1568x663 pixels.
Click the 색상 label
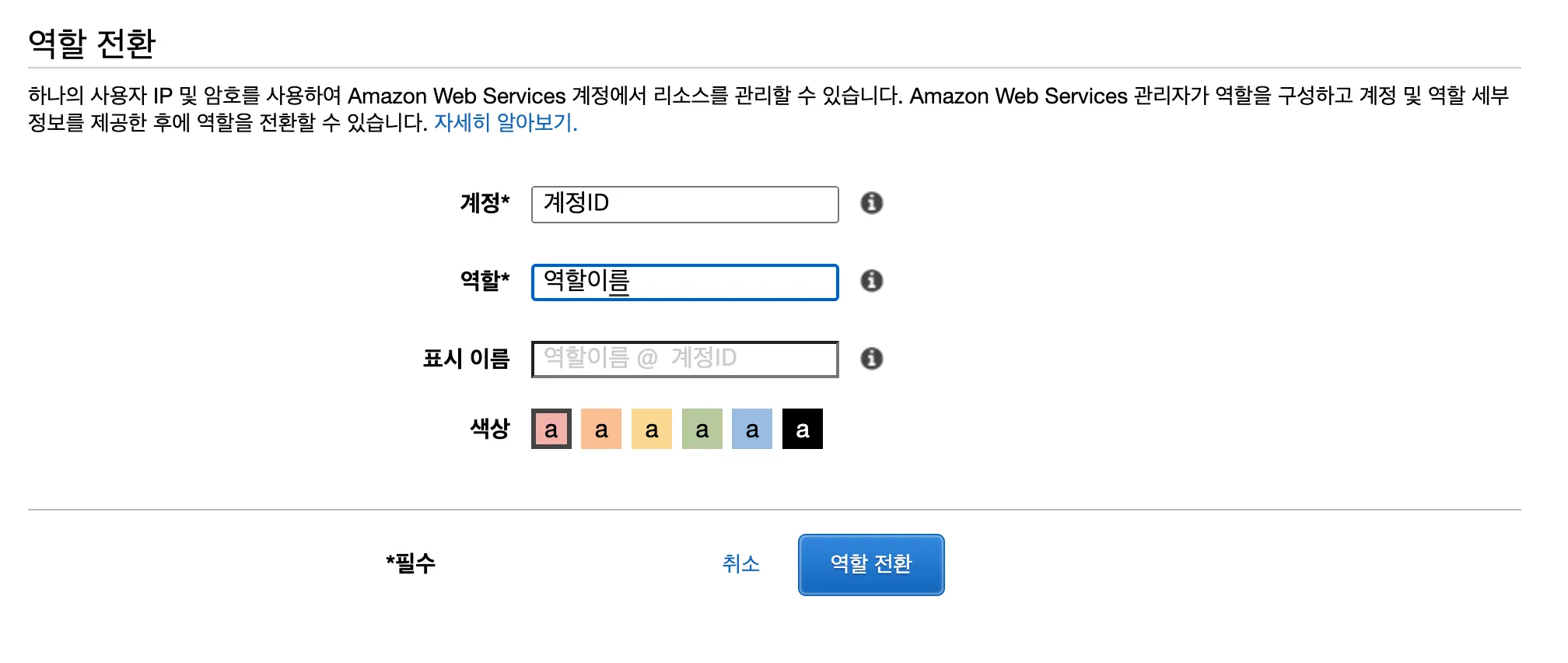490,428
